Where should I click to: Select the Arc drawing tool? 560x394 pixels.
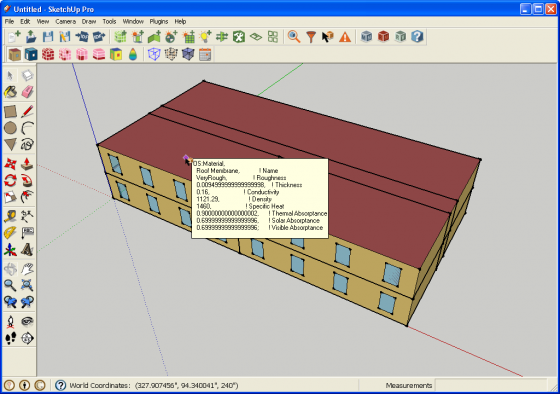[27, 128]
